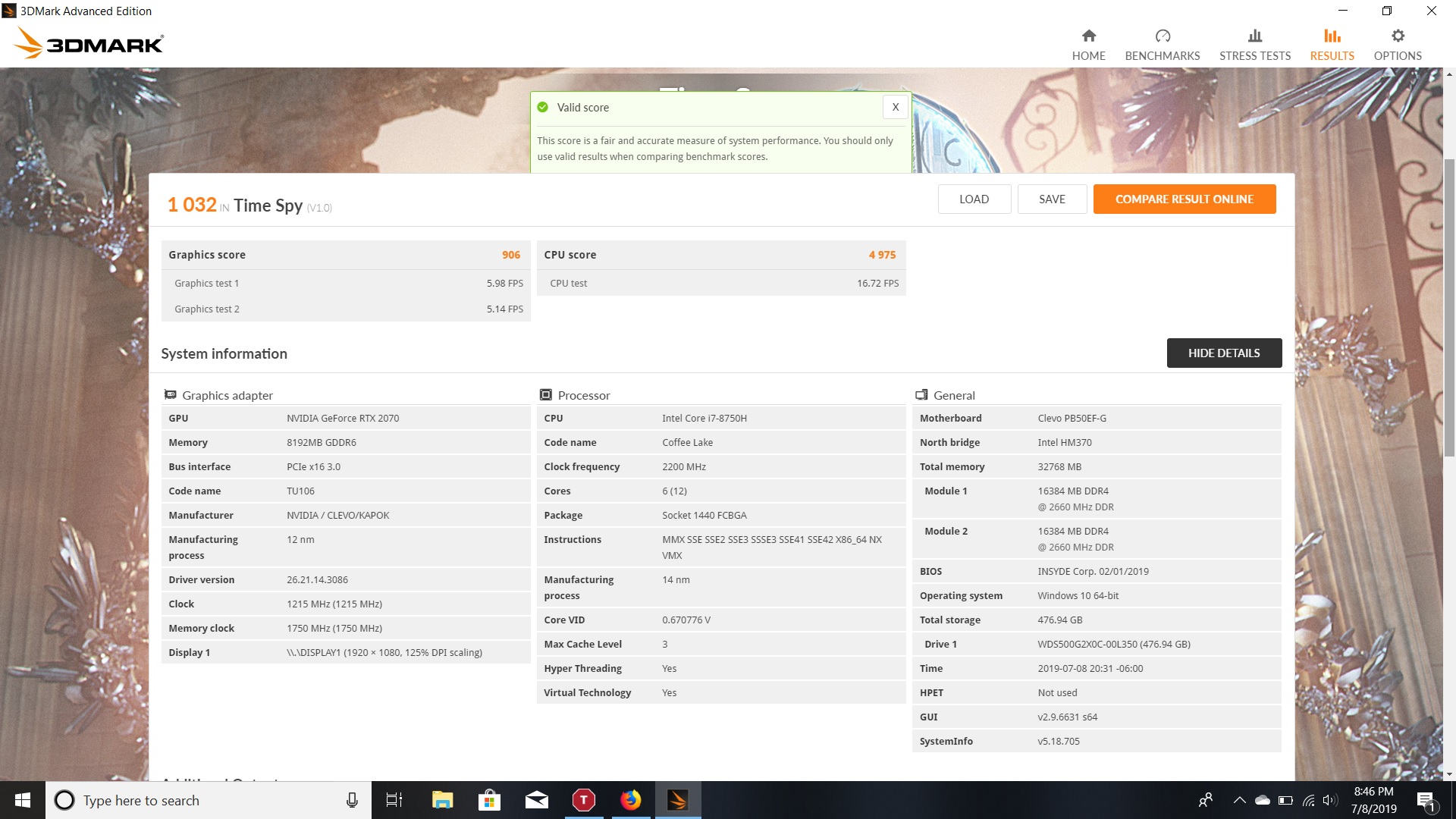The width and height of the screenshot is (1456, 819).
Task: Dismiss the Valid score notification
Action: (895, 107)
